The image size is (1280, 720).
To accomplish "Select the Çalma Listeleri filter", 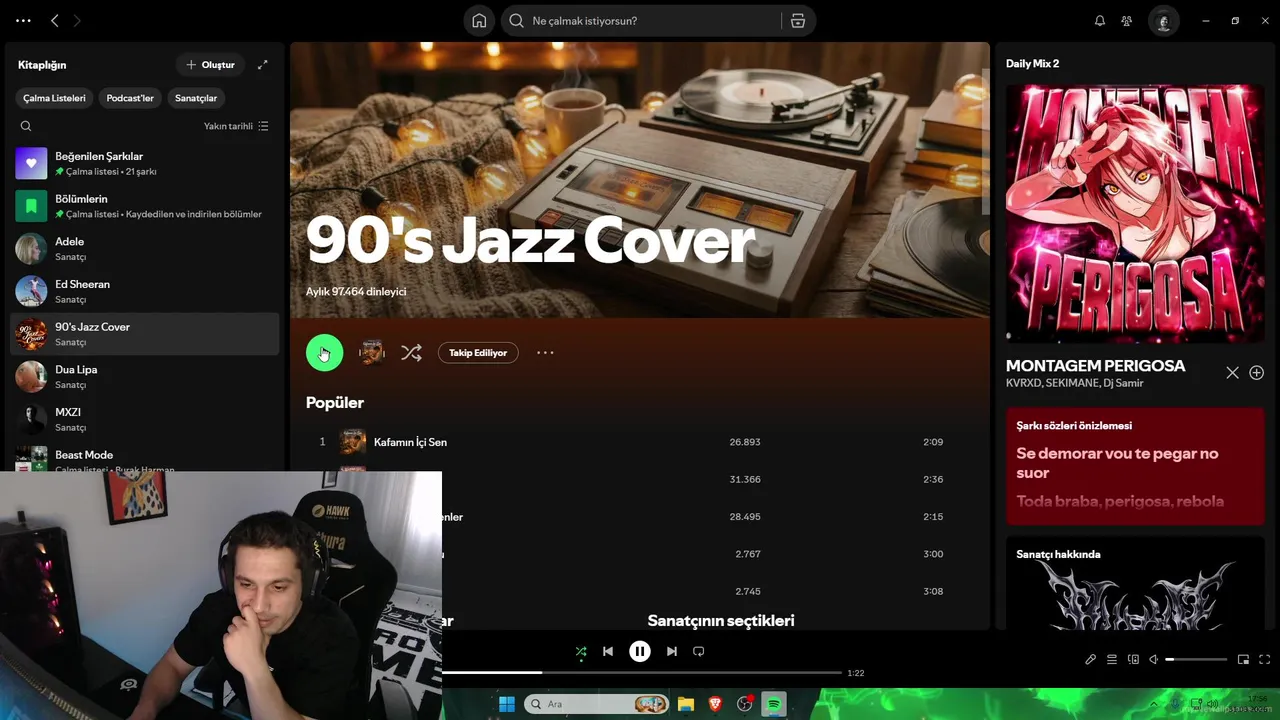I will [x=55, y=98].
